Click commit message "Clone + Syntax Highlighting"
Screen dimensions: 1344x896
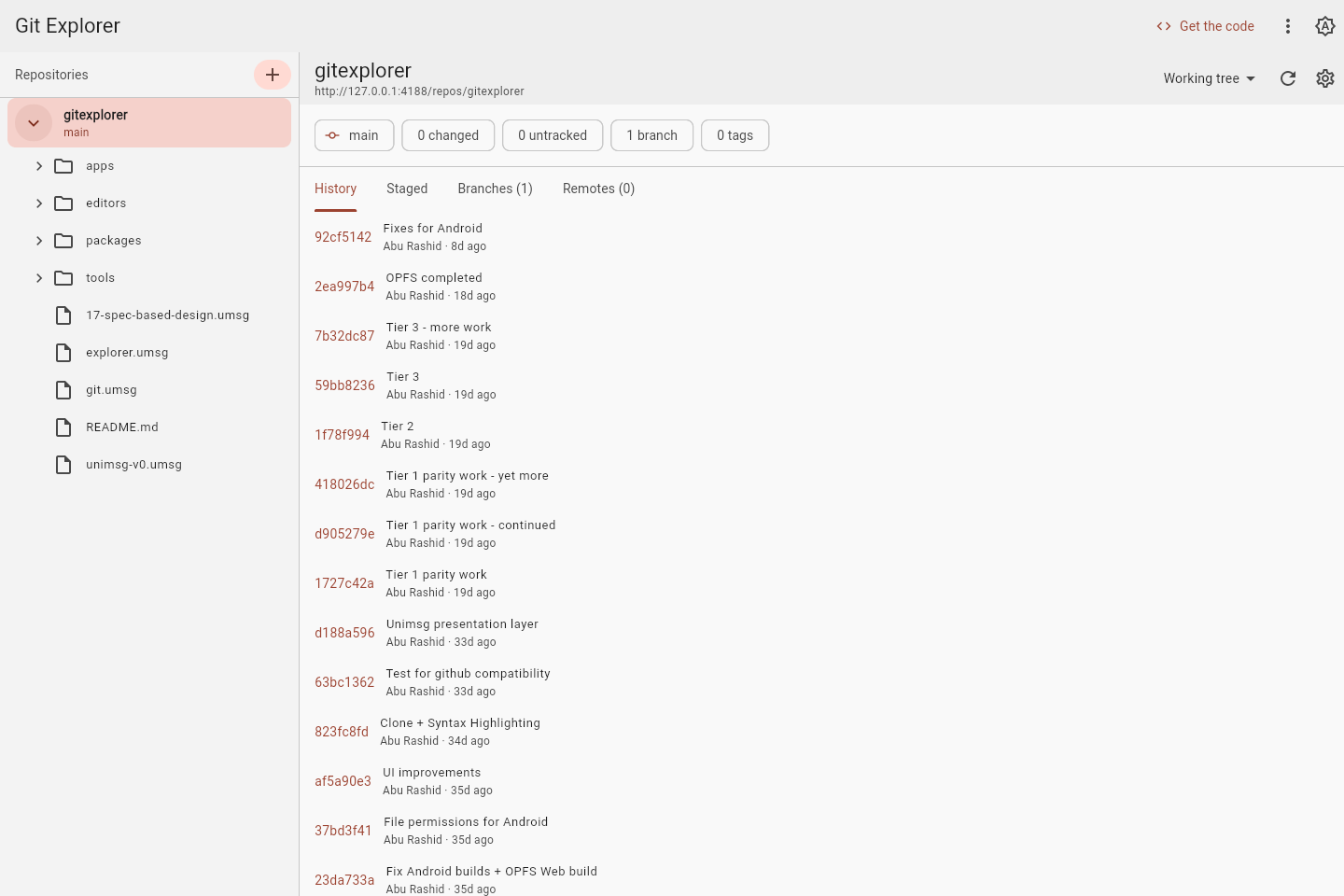tap(460, 723)
